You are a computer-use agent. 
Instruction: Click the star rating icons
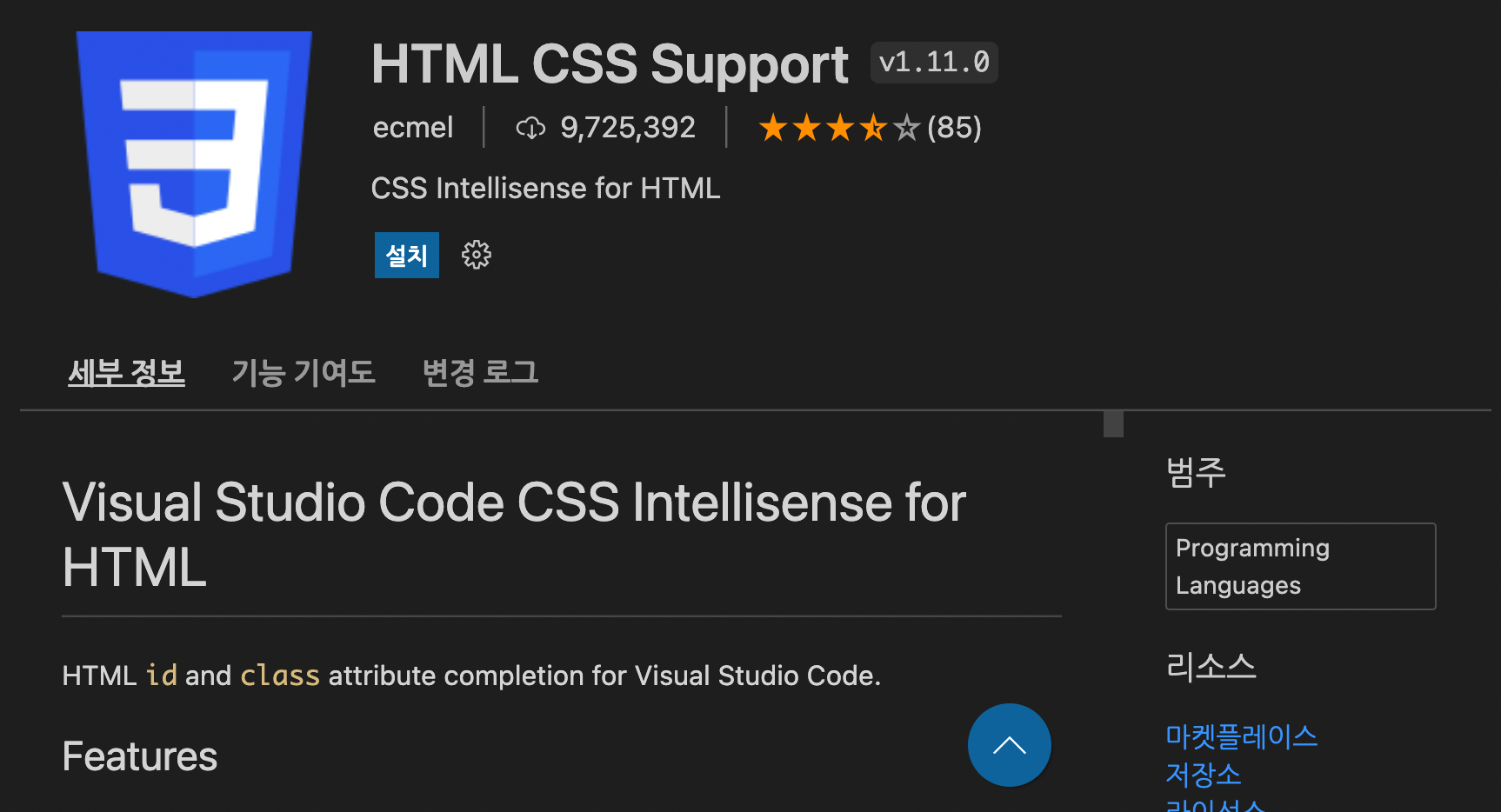838,129
